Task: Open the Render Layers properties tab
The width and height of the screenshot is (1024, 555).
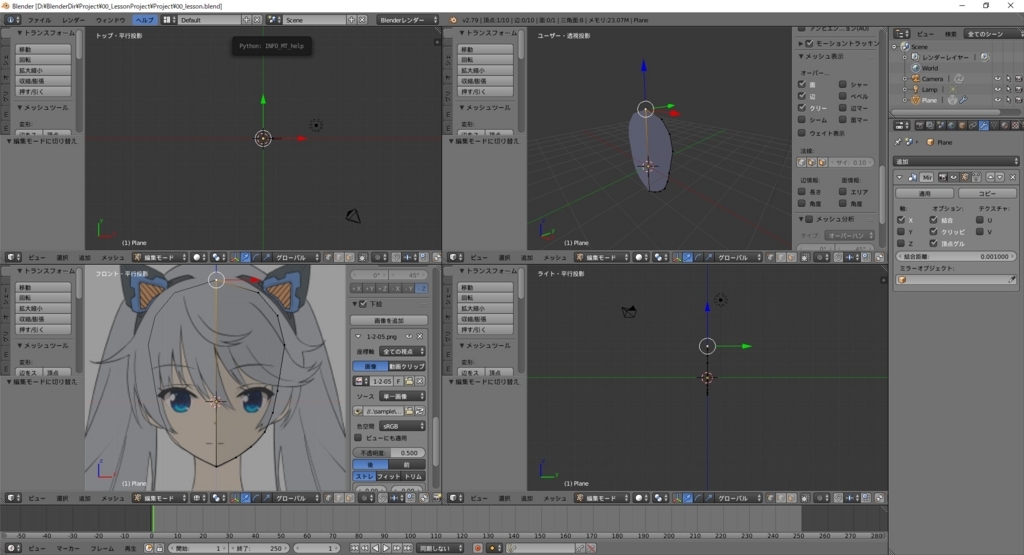Action: click(x=930, y=125)
